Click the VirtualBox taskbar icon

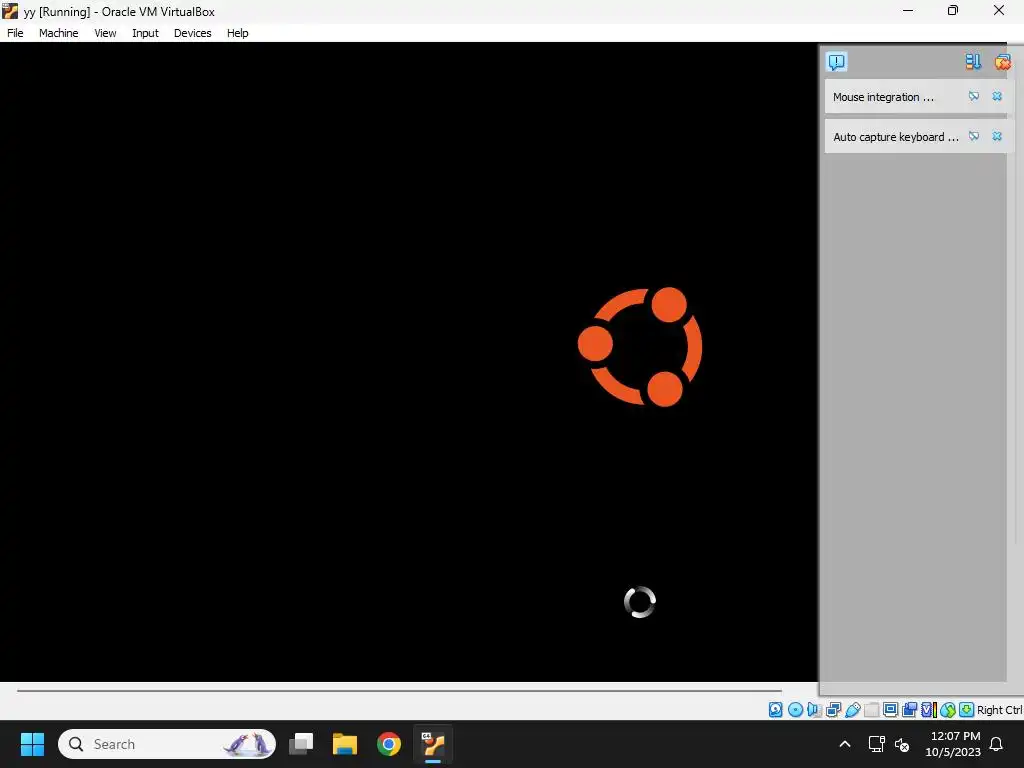[x=432, y=744]
